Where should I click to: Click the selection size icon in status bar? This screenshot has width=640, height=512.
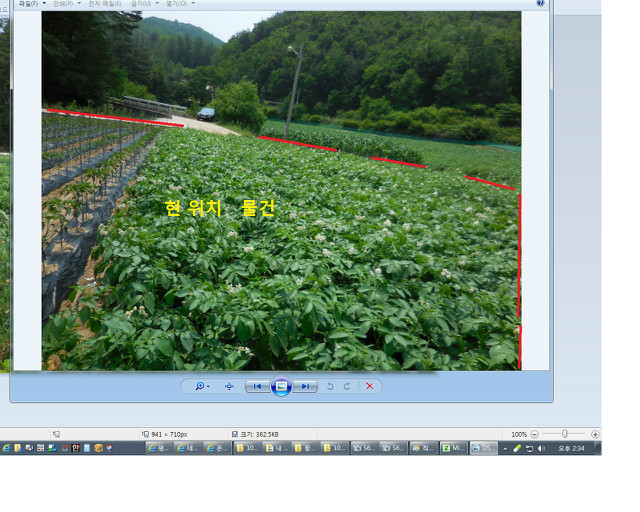pyautogui.click(x=56, y=434)
